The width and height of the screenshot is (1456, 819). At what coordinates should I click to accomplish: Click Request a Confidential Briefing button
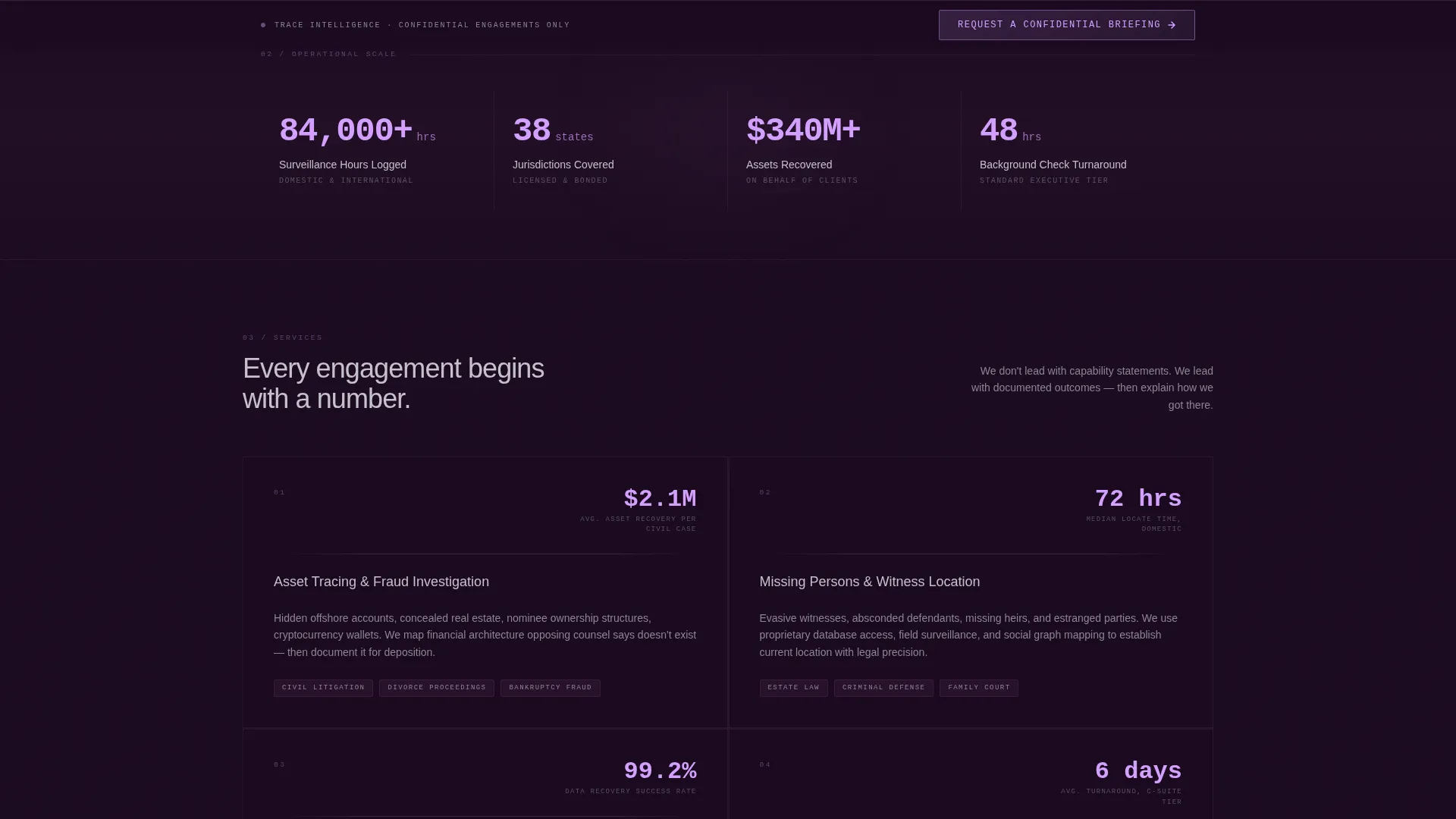click(x=1066, y=25)
